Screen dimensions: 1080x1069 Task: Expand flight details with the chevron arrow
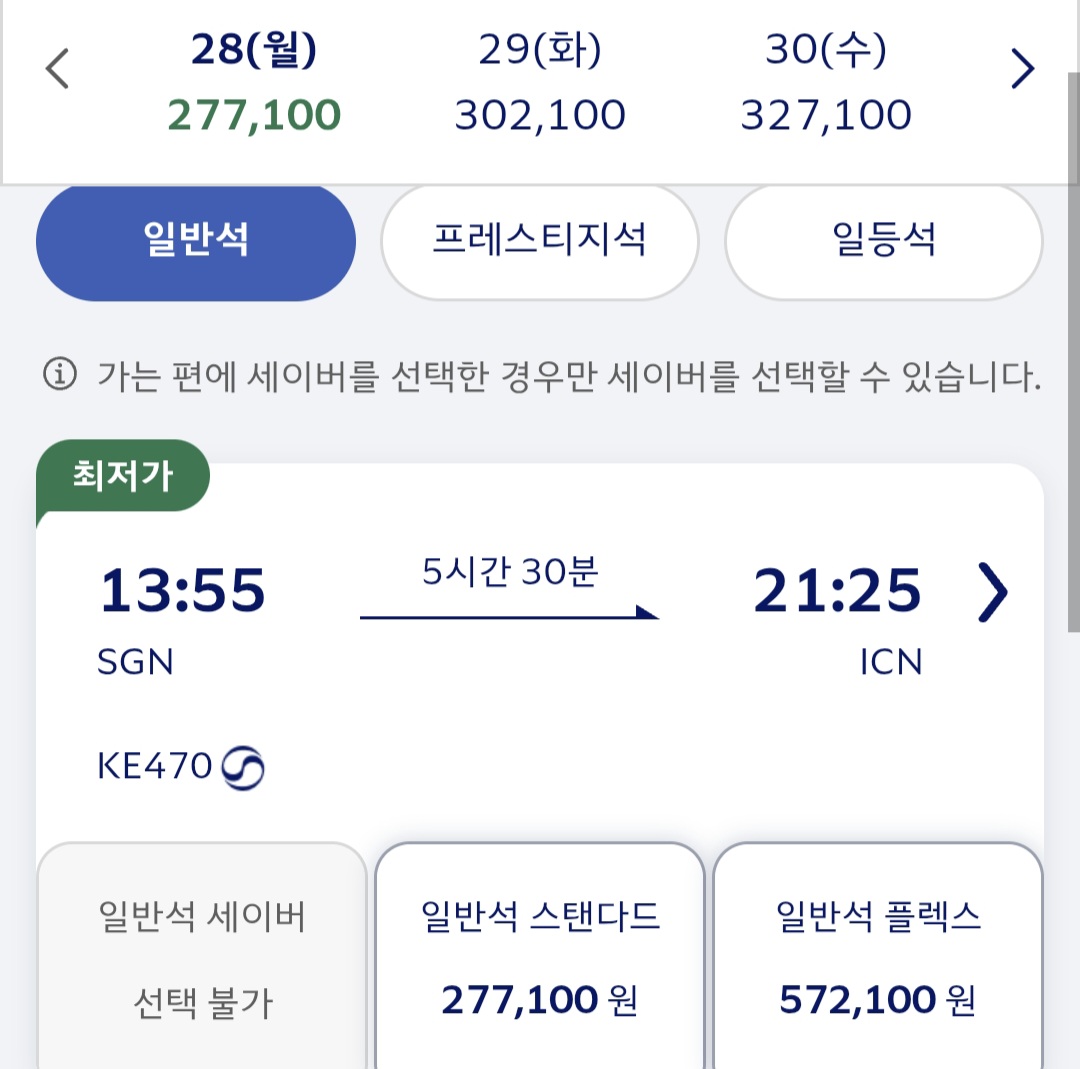pyautogui.click(x=992, y=592)
